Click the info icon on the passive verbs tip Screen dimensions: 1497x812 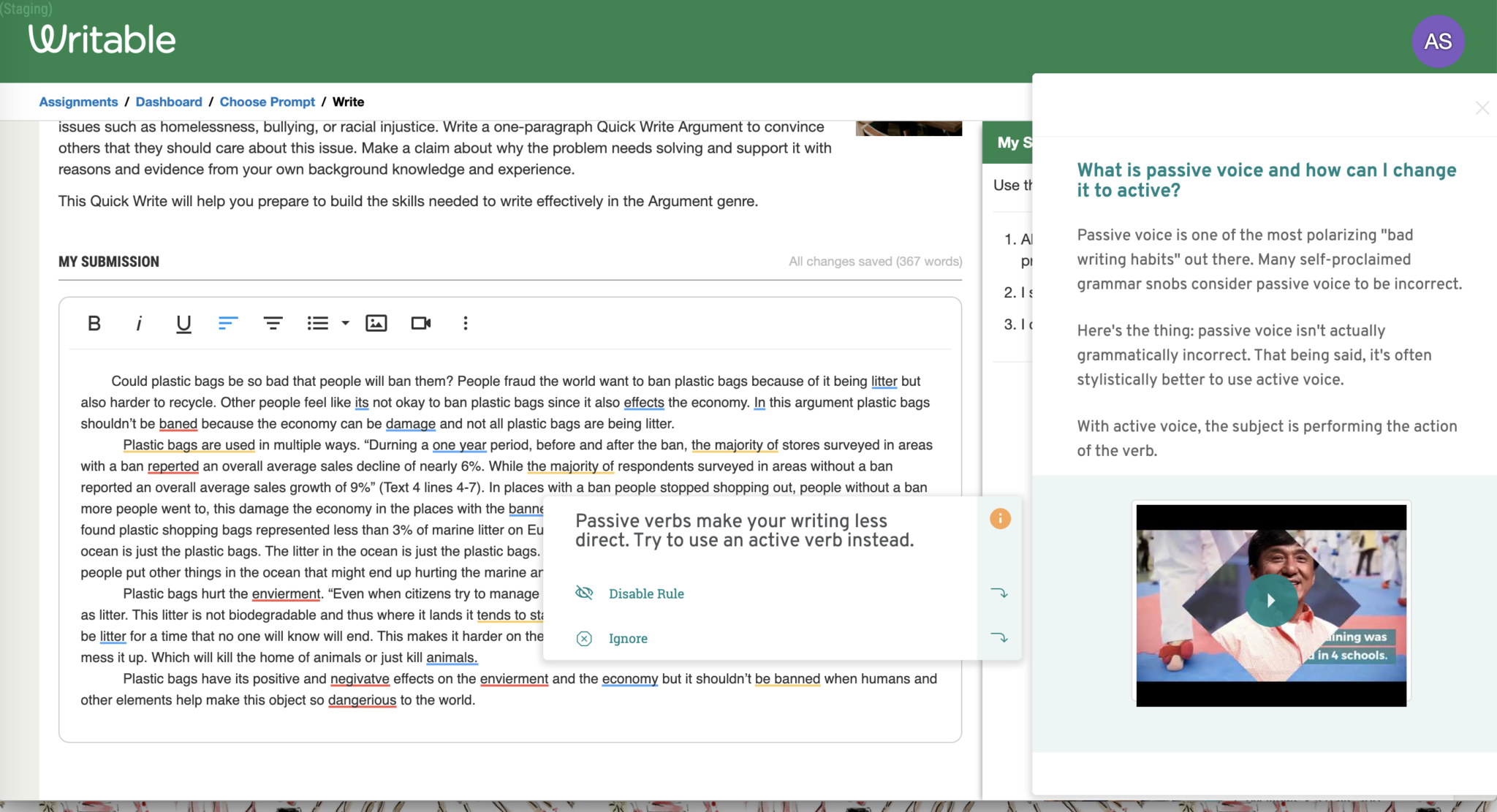(1000, 518)
